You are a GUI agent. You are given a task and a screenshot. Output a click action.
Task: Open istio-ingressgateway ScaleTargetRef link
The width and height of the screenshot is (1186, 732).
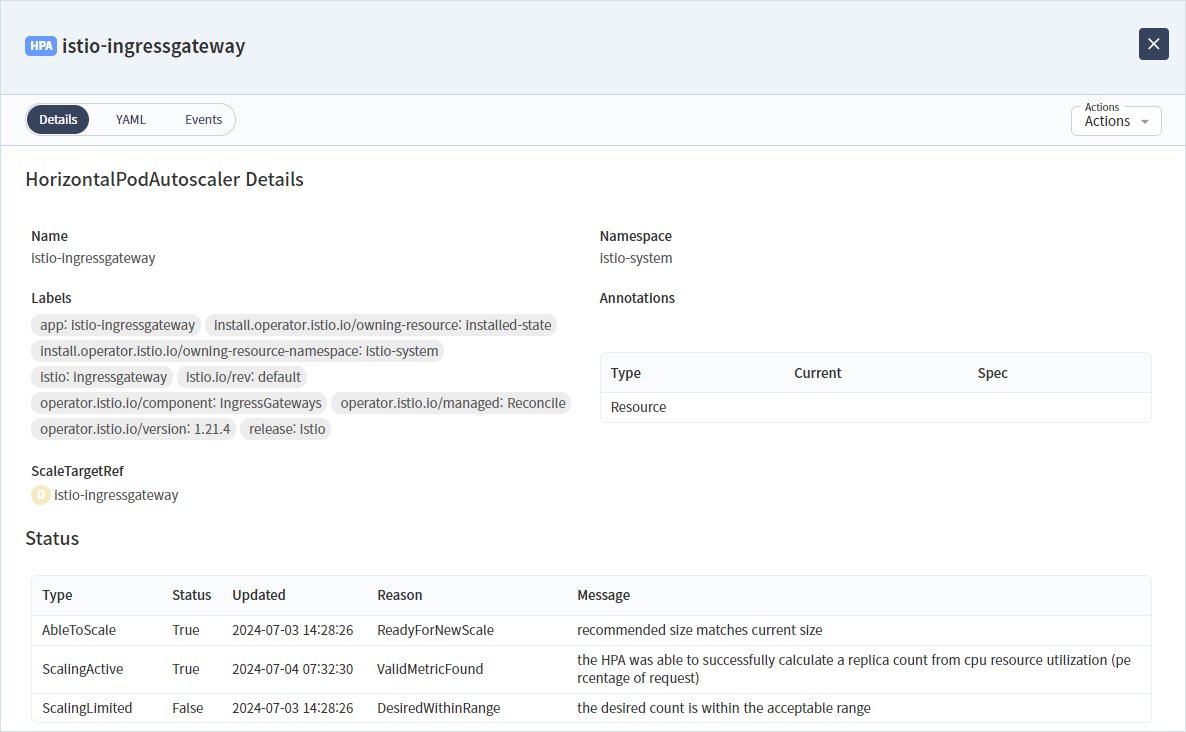coord(116,495)
